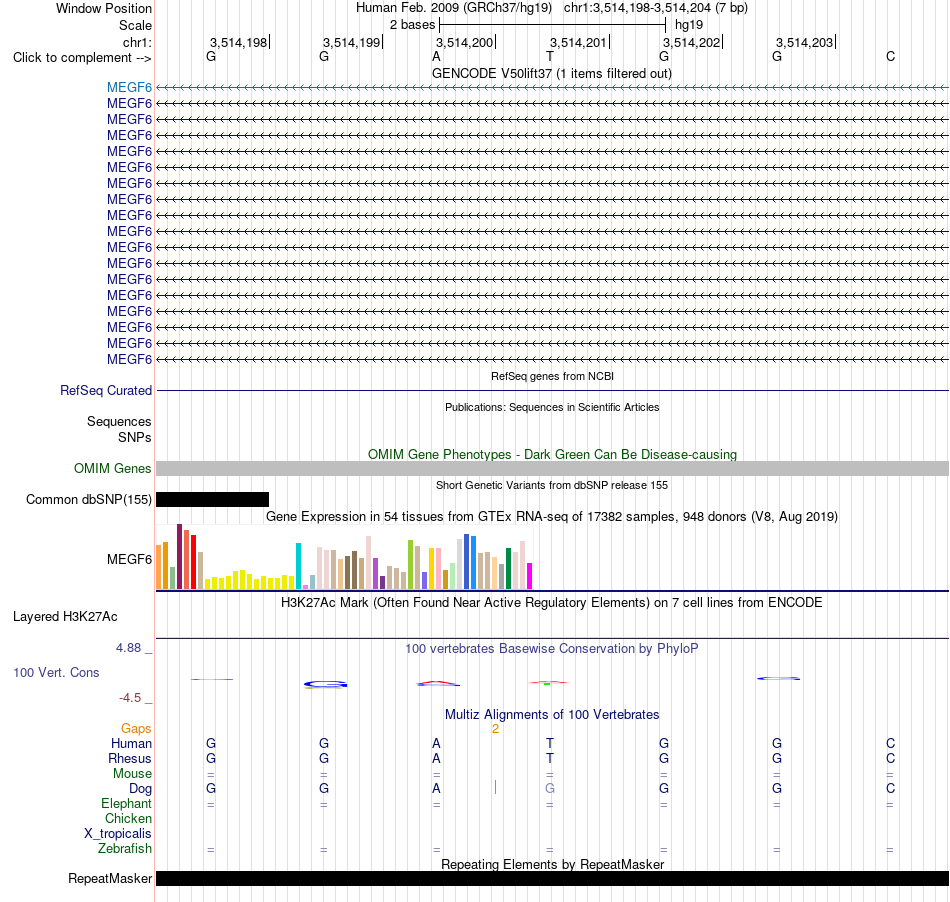Screen dimensions: 950x902
Task: Click the cyan bar in GTEx chart
Action: 298,566
